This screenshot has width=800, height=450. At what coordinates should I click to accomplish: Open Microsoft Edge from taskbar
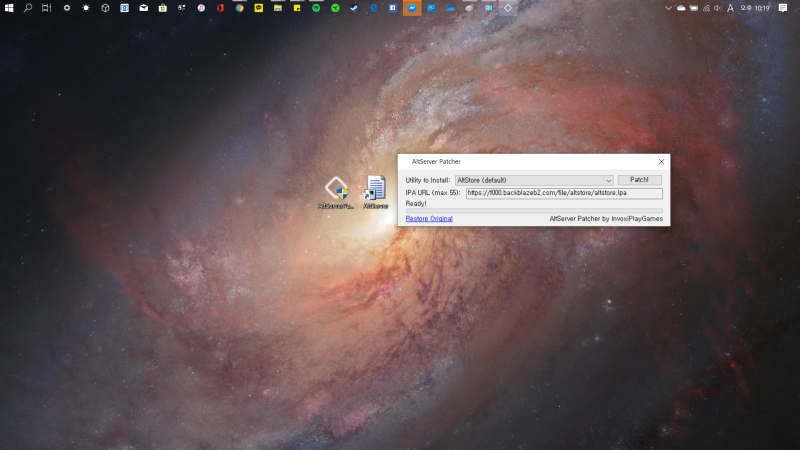[373, 8]
